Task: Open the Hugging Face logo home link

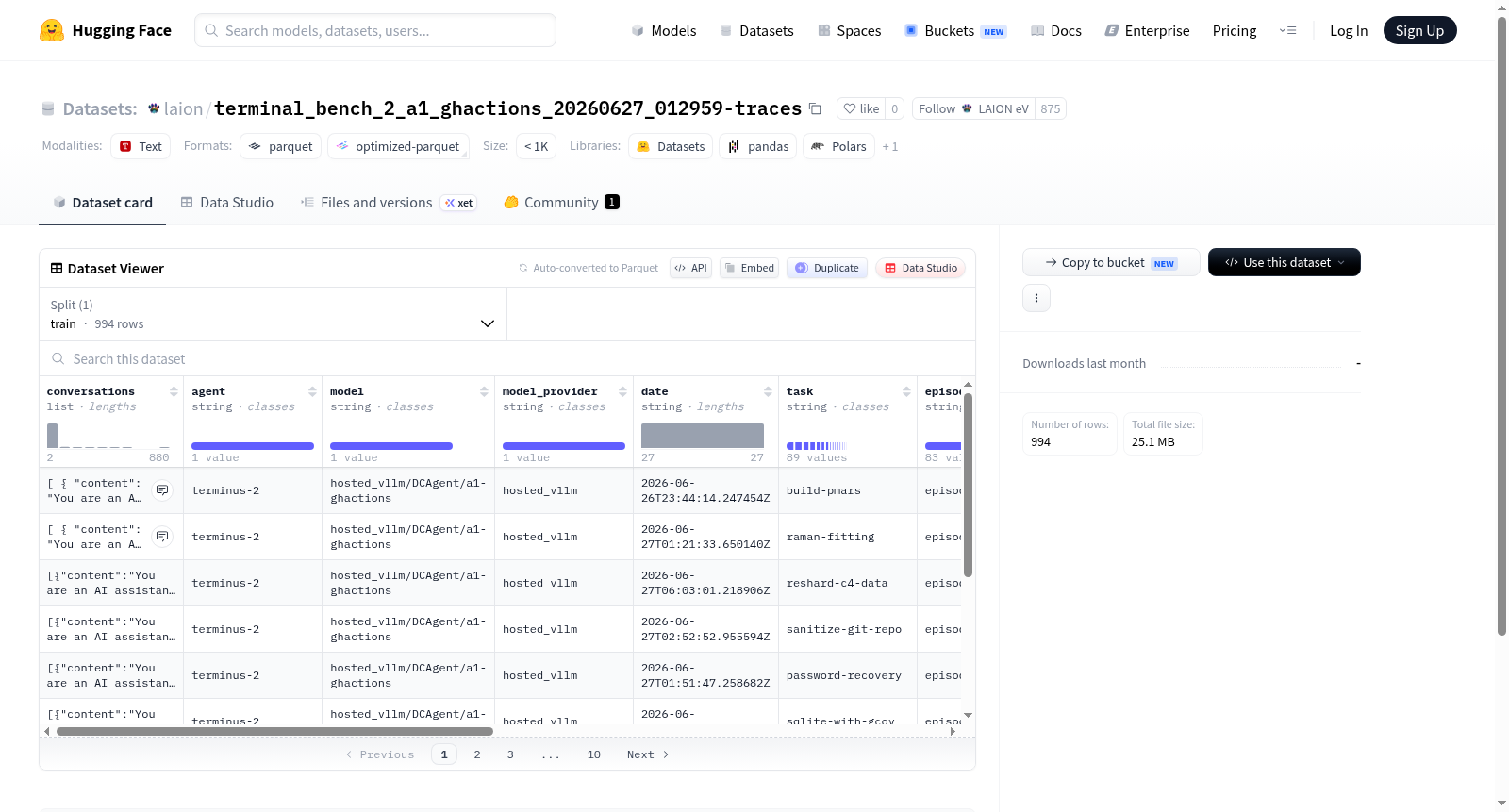Action: coord(106,30)
